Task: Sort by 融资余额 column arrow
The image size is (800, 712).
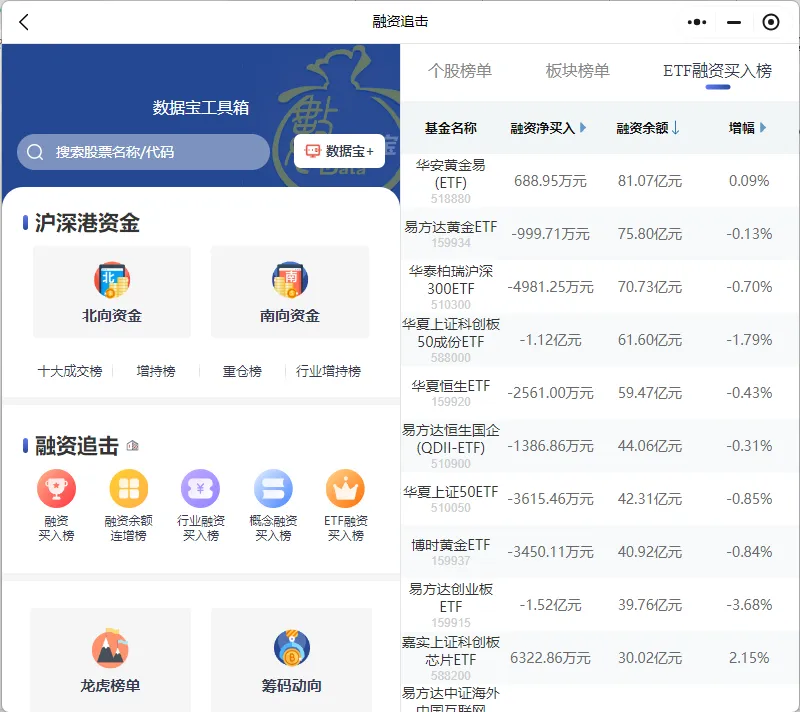Action: click(676, 128)
